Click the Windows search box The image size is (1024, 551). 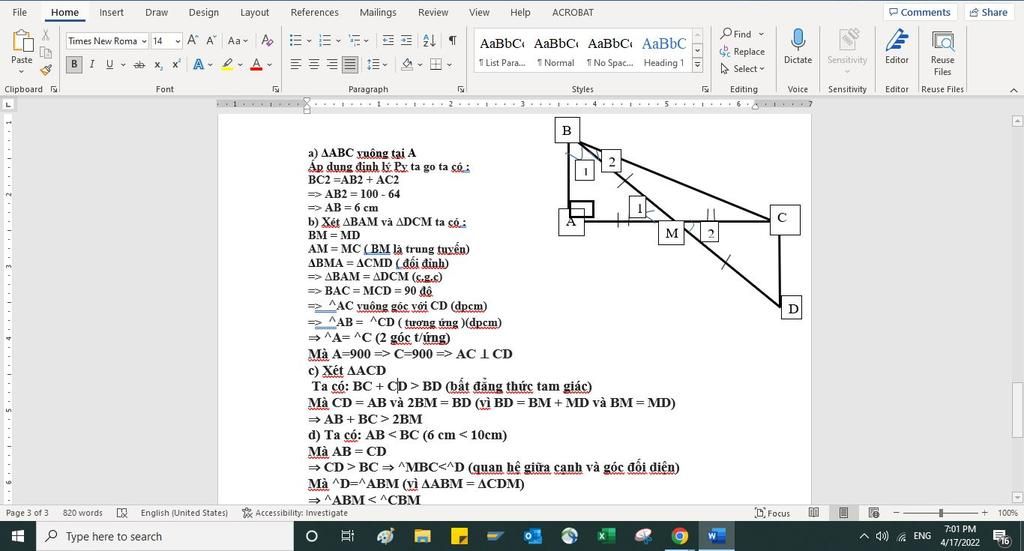click(165, 536)
